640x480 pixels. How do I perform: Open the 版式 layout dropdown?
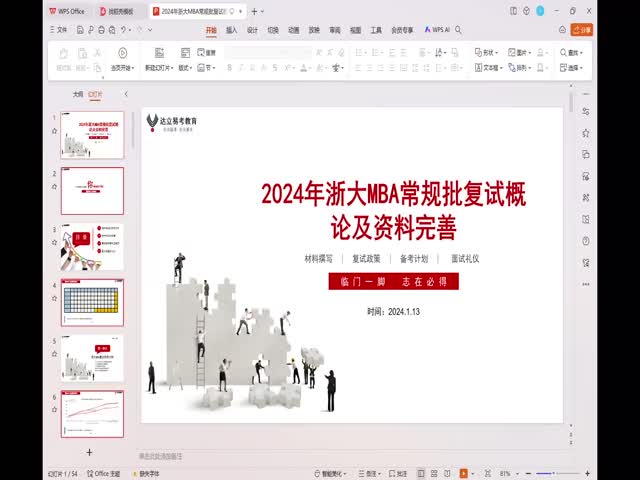[185, 68]
